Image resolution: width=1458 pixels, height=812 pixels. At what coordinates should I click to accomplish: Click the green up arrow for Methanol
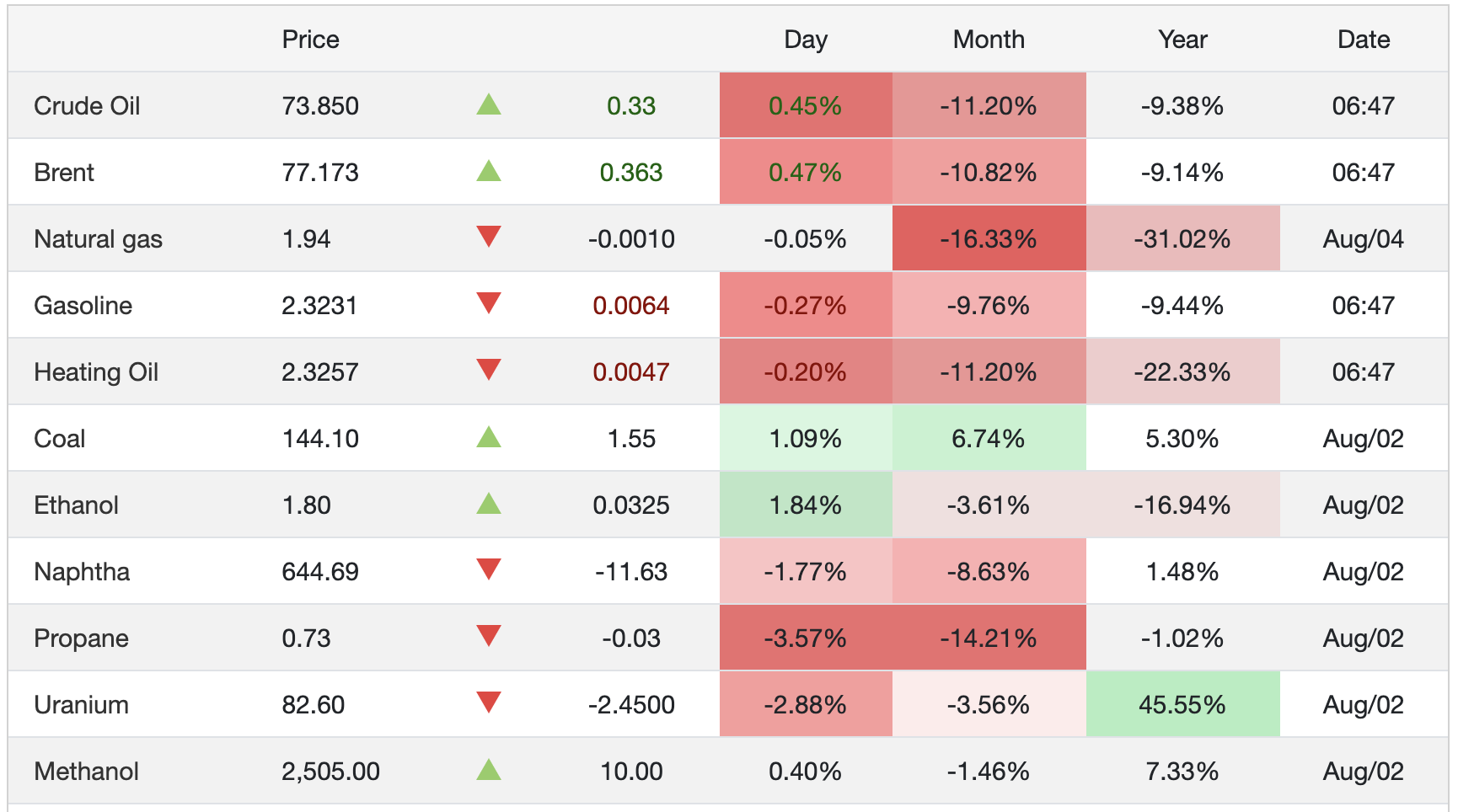(x=489, y=770)
